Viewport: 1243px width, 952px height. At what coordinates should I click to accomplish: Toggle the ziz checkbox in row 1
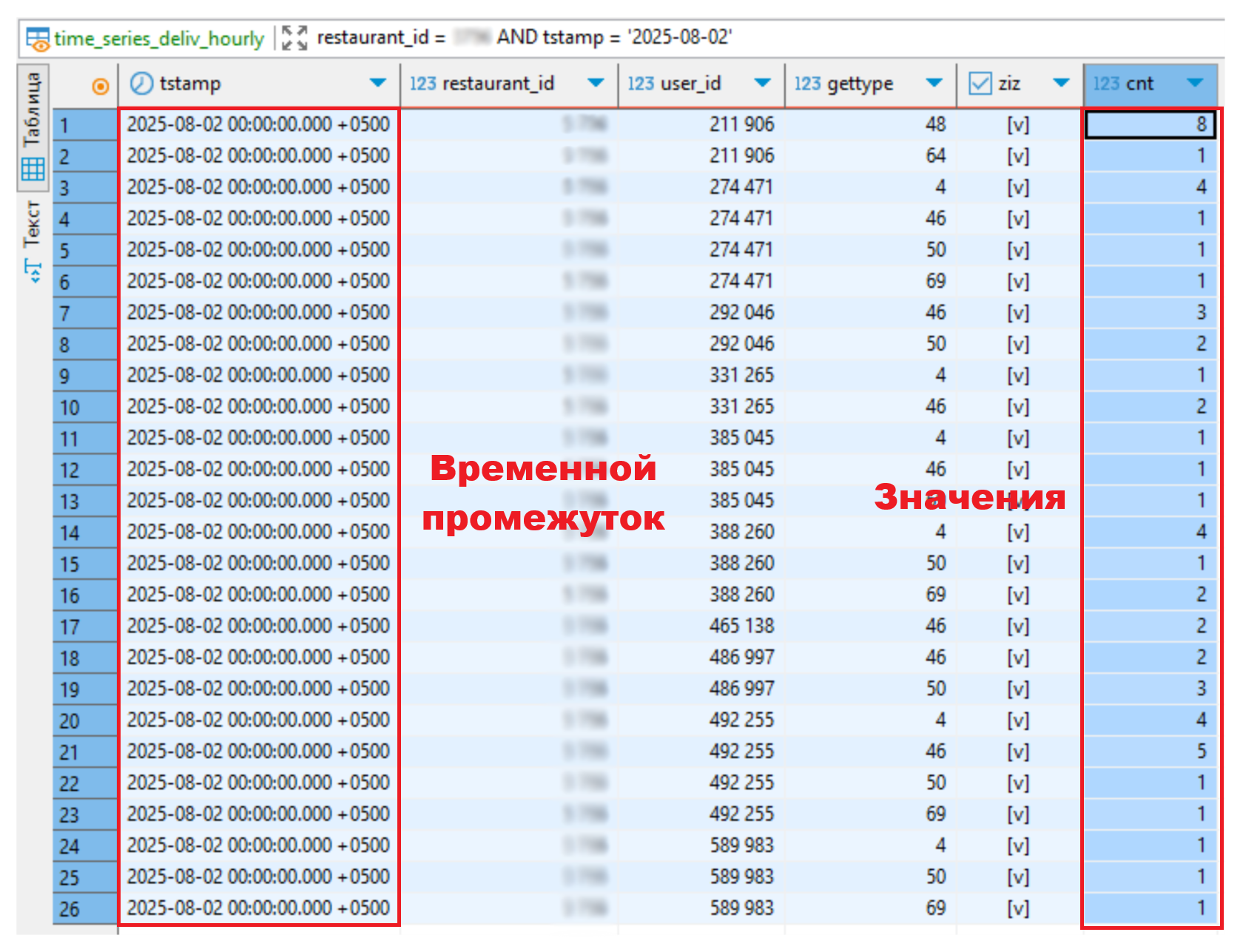[1017, 124]
